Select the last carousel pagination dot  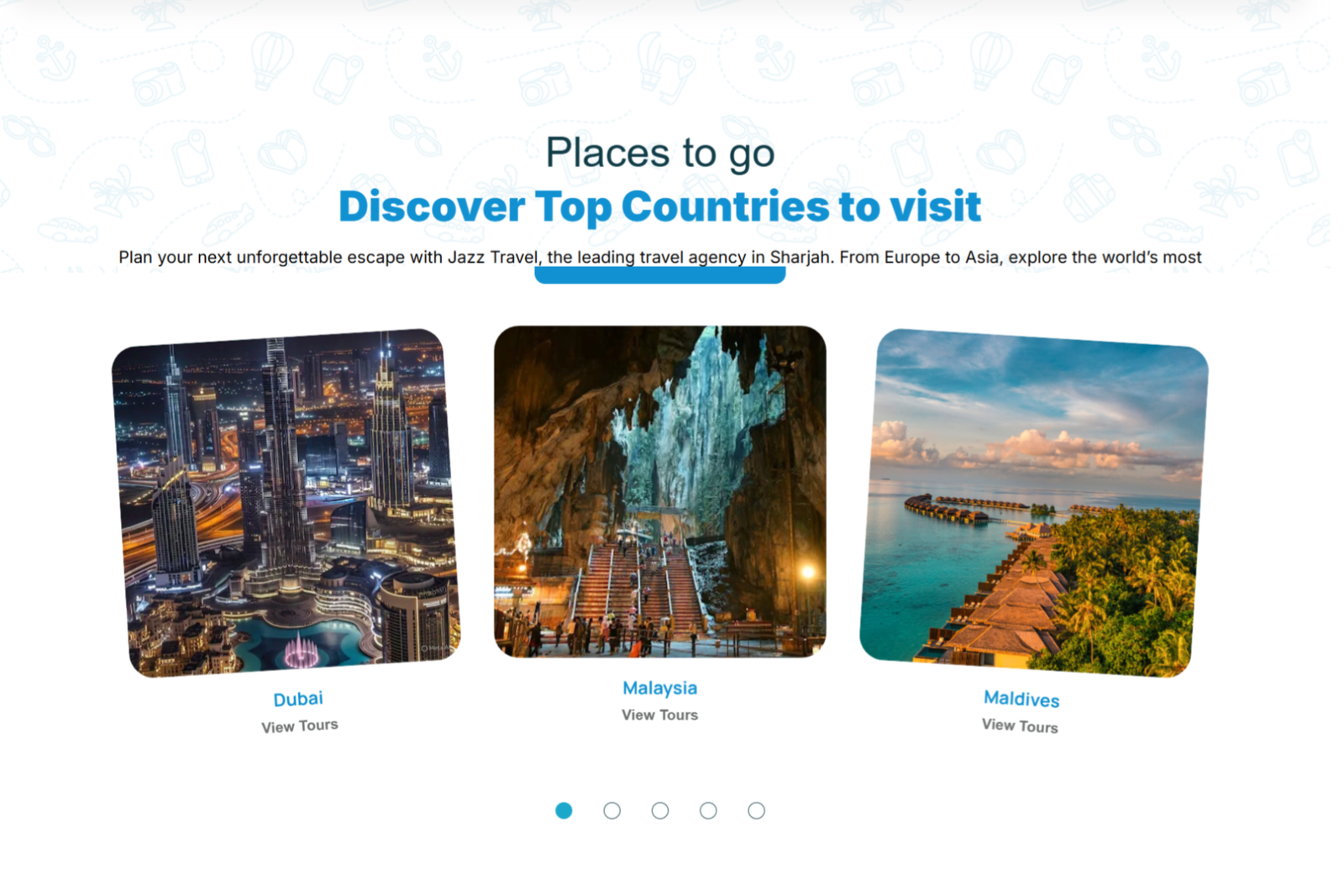point(757,810)
